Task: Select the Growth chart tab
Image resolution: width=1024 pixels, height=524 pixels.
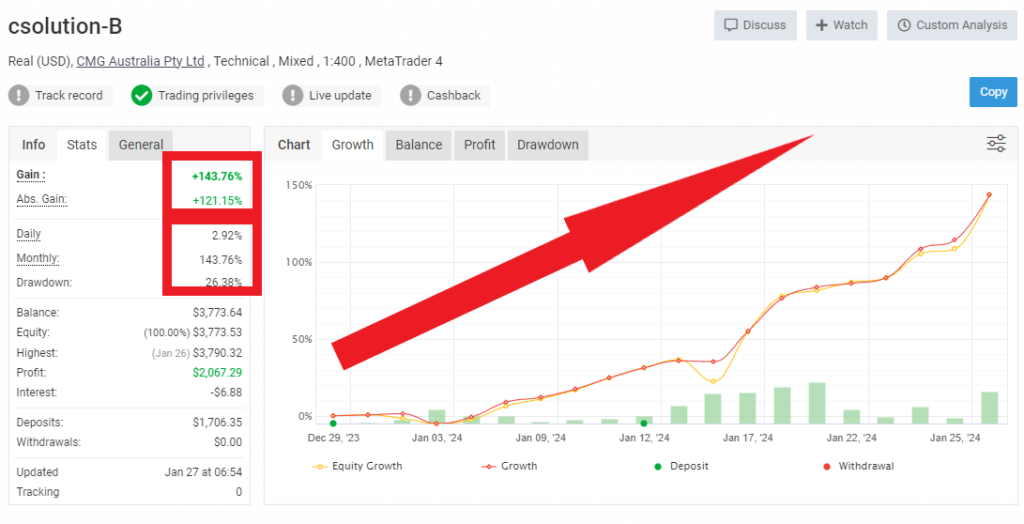Action: click(353, 144)
